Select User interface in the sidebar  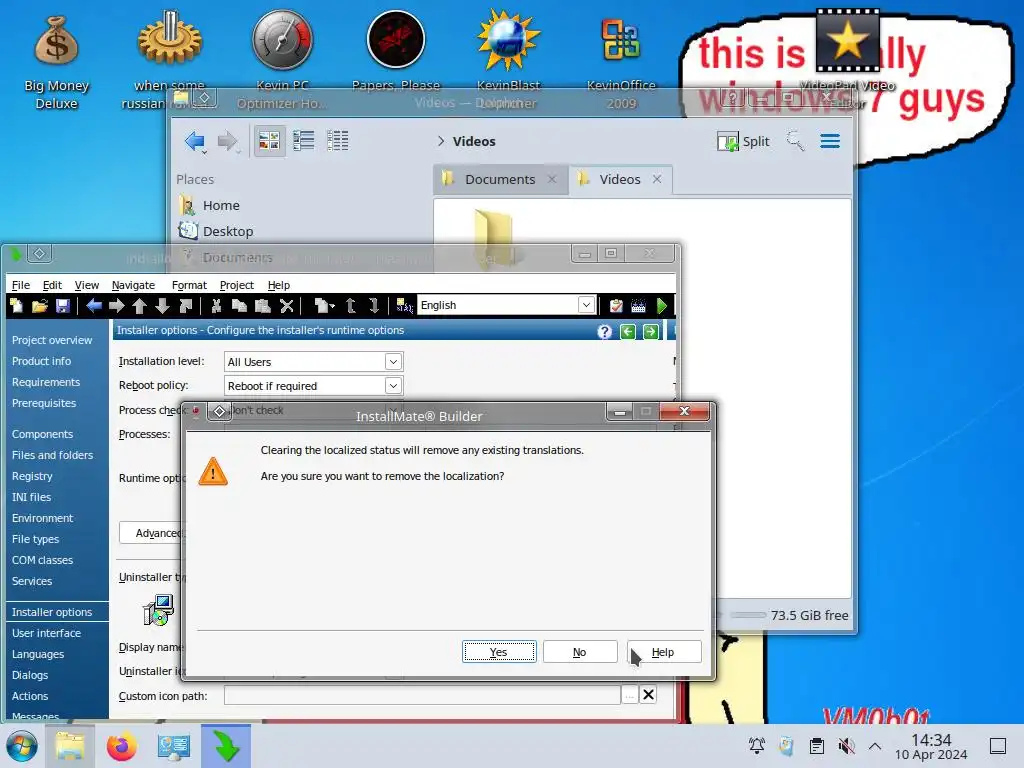pos(46,633)
